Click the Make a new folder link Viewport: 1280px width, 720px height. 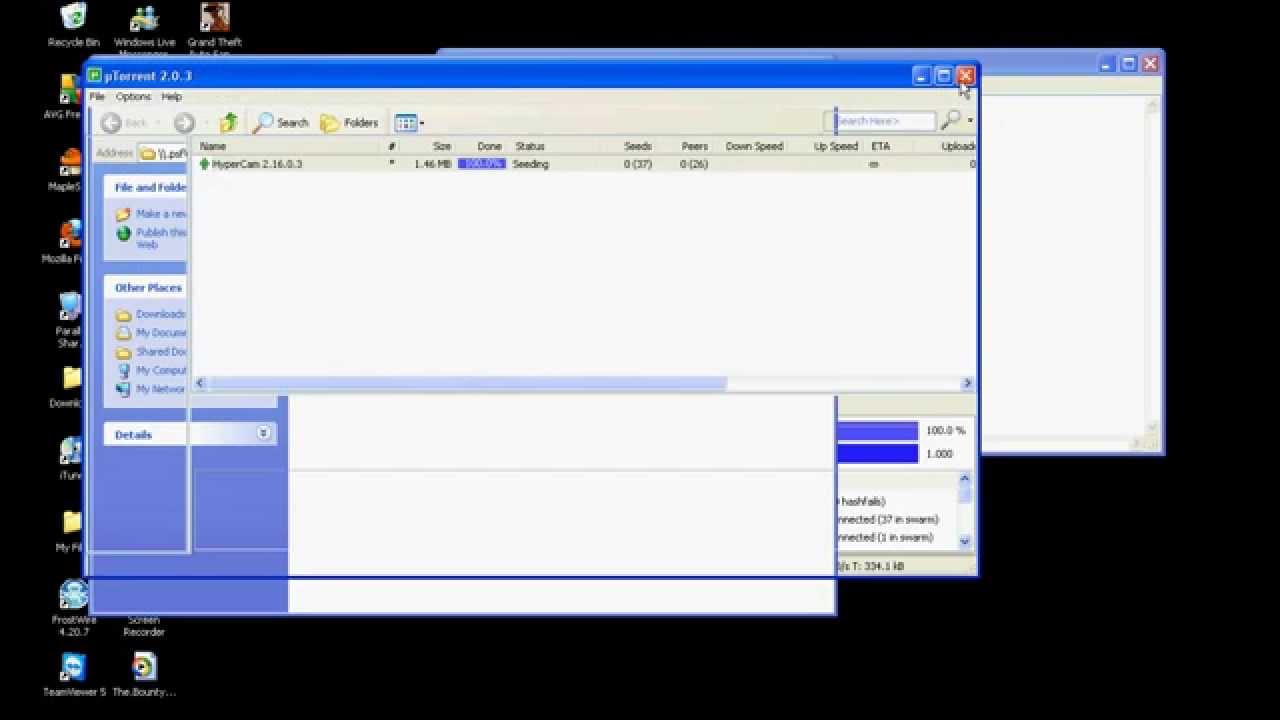pyautogui.click(x=151, y=214)
